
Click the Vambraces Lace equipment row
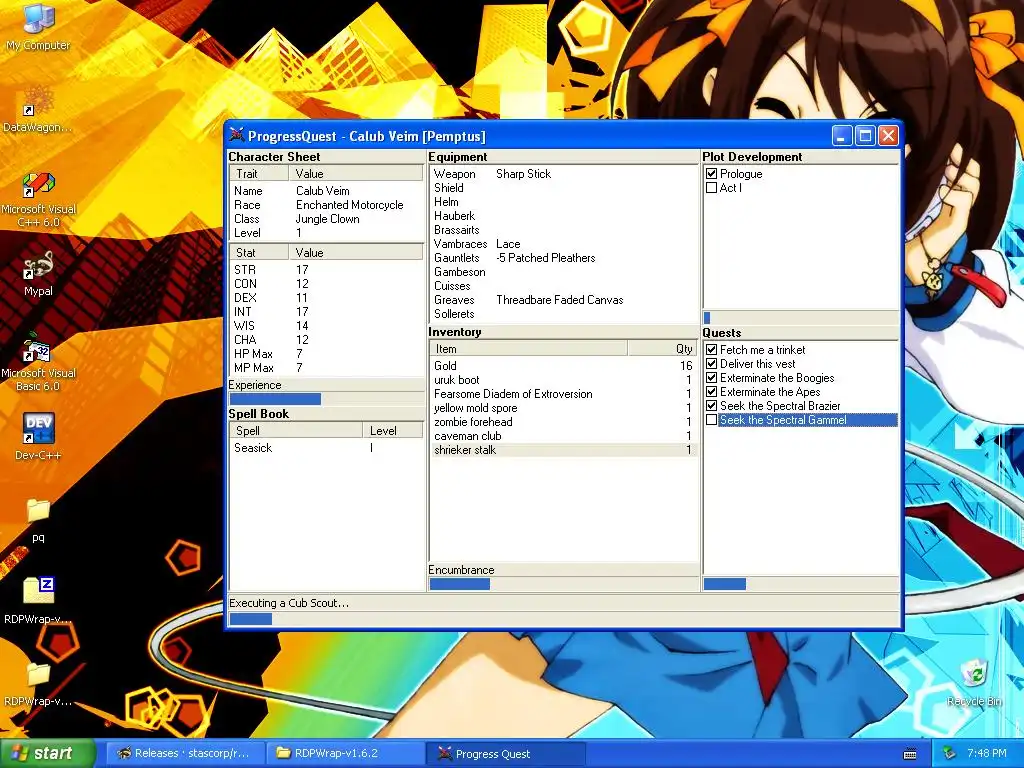pyautogui.click(x=563, y=244)
